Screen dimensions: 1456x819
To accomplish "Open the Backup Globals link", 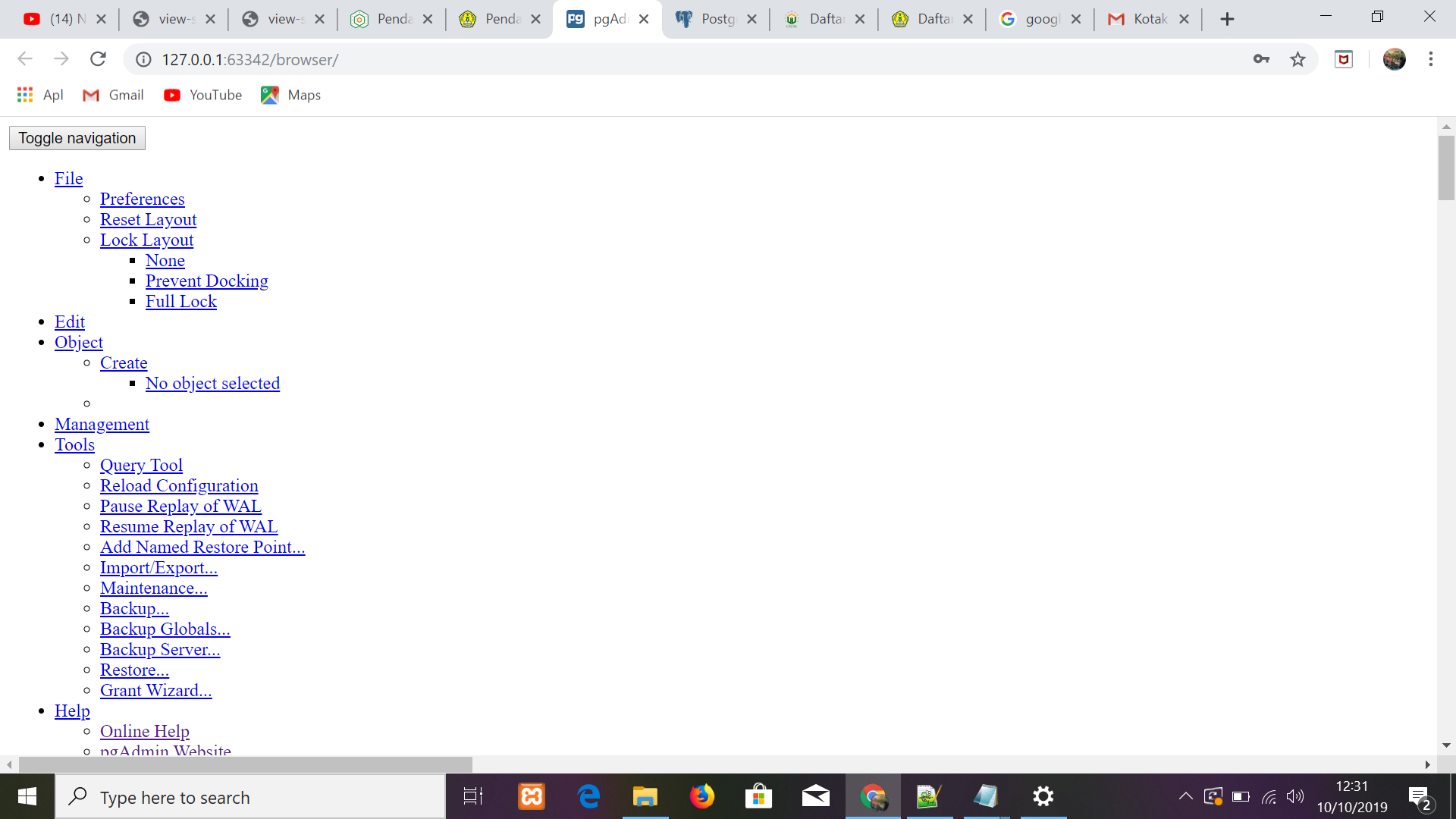I will coord(165,629).
